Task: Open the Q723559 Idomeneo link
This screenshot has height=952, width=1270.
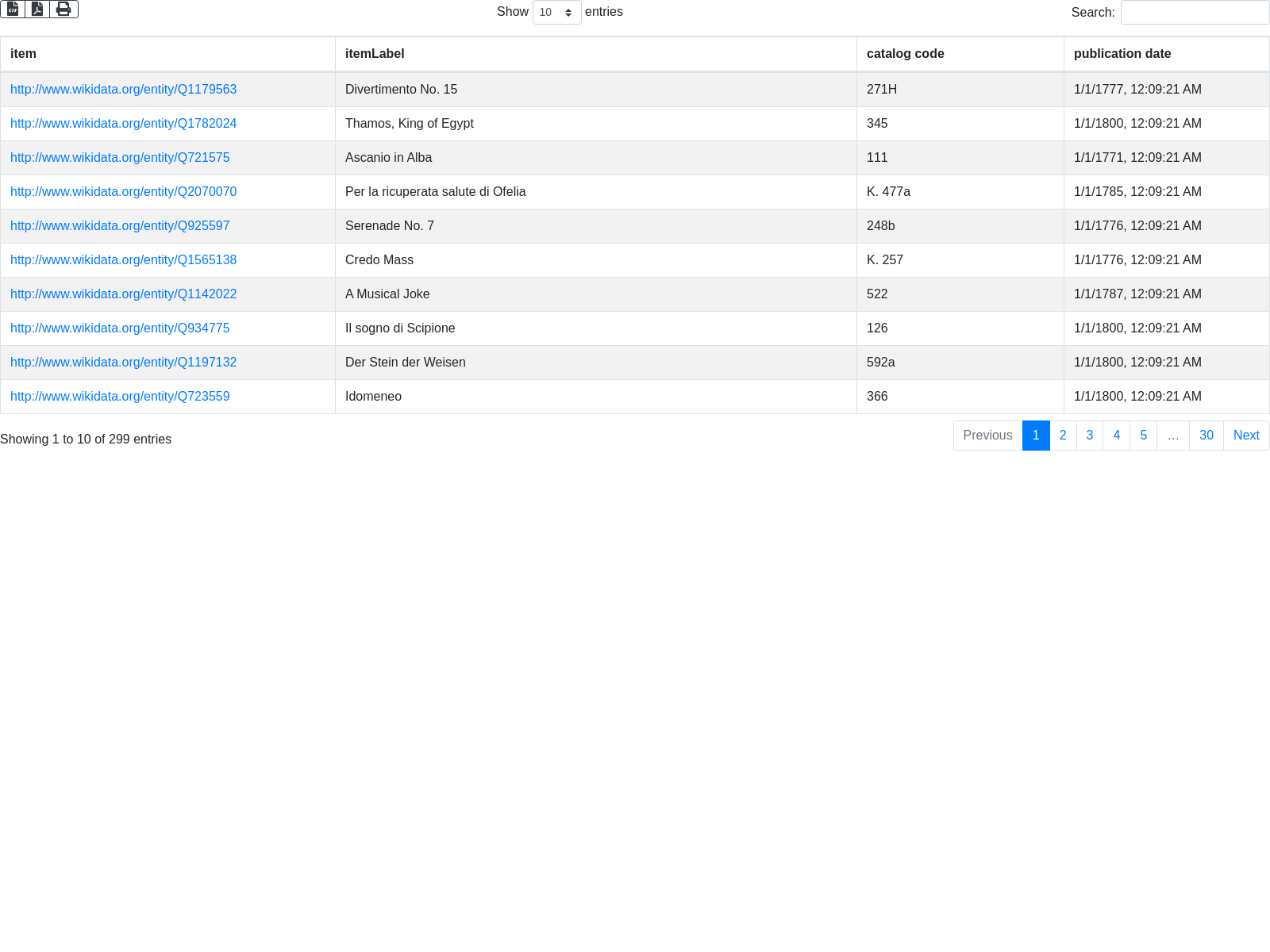Action: 120,397
